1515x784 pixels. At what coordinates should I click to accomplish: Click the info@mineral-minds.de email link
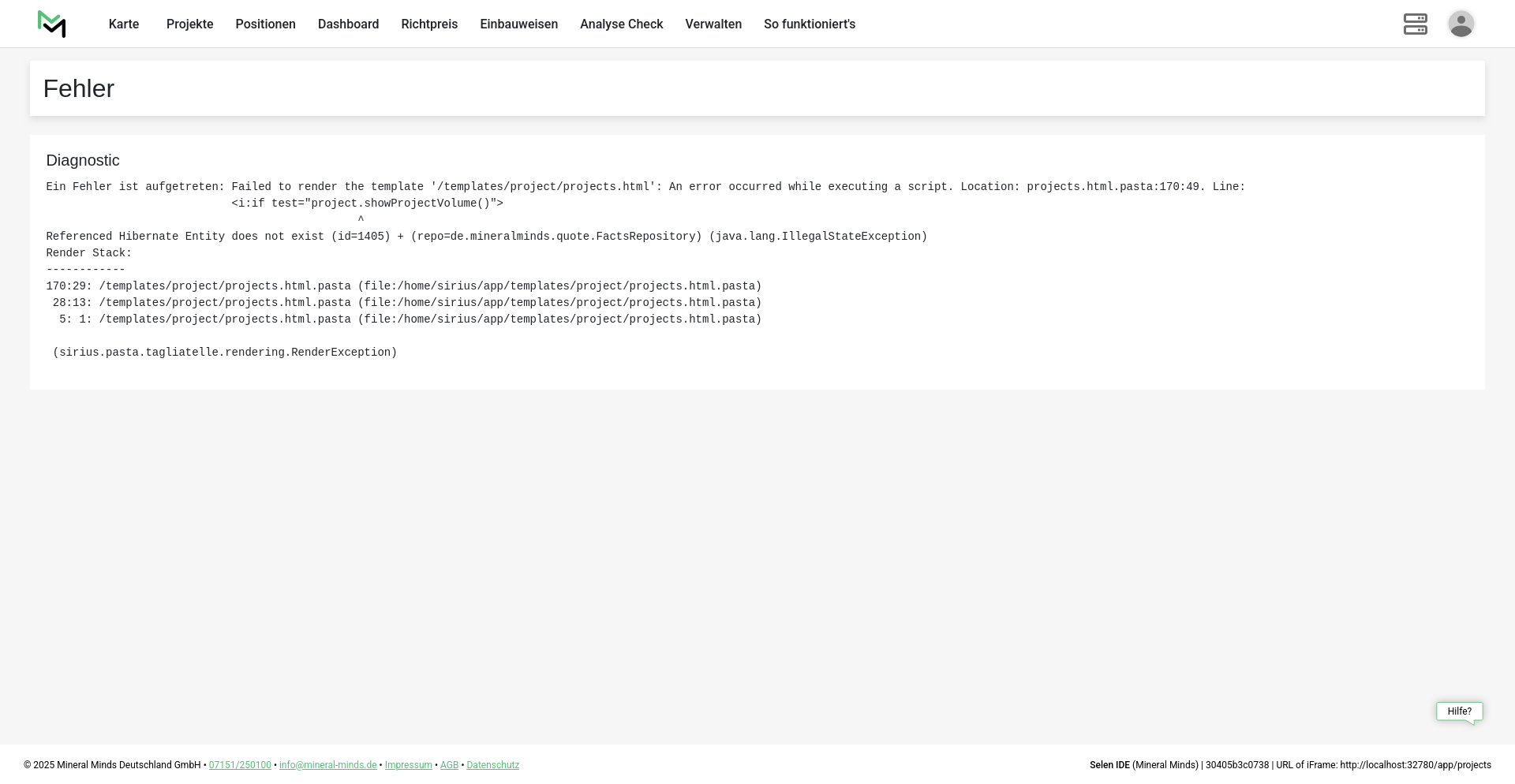tap(327, 765)
